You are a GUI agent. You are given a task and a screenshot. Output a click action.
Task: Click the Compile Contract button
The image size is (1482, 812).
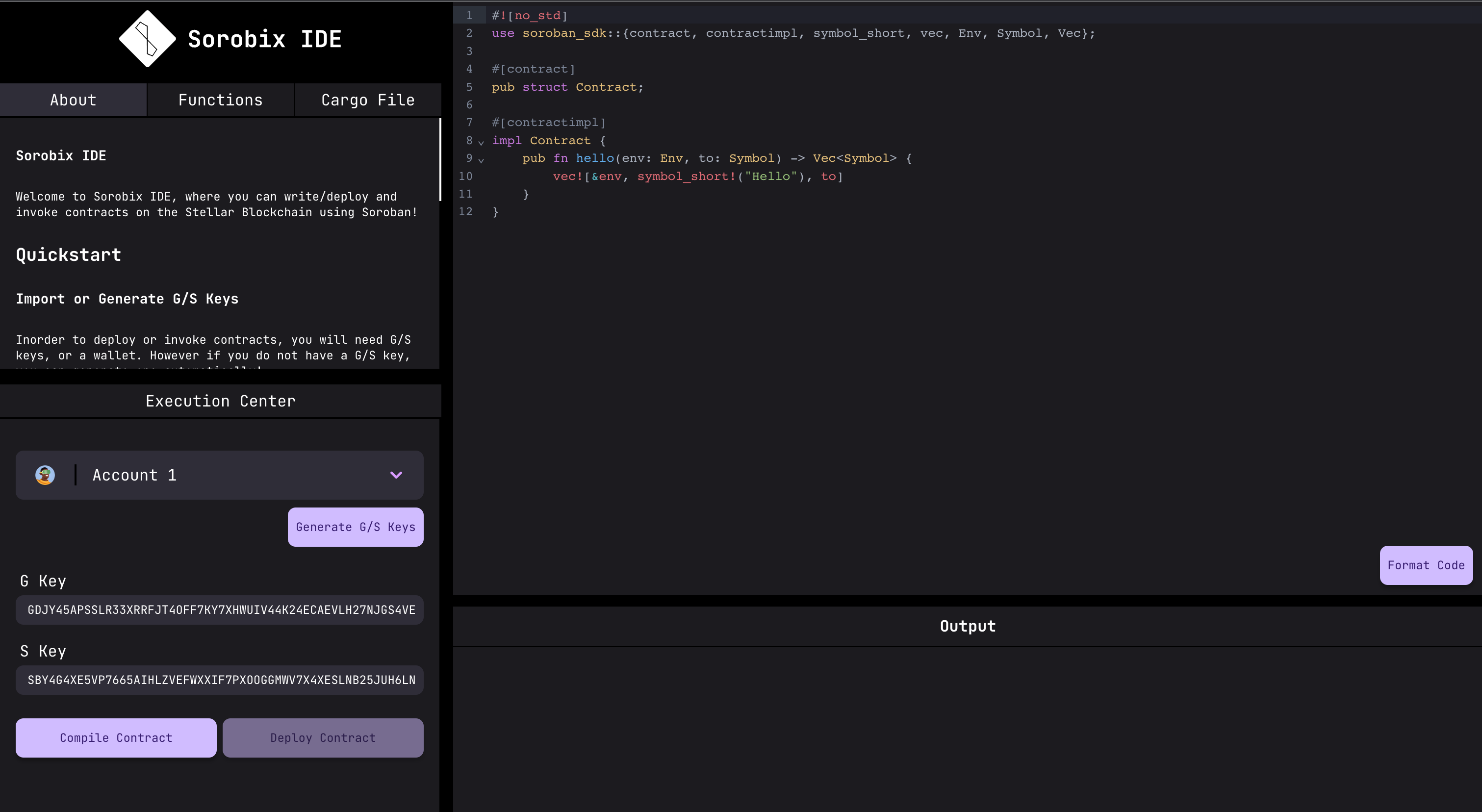tap(116, 738)
